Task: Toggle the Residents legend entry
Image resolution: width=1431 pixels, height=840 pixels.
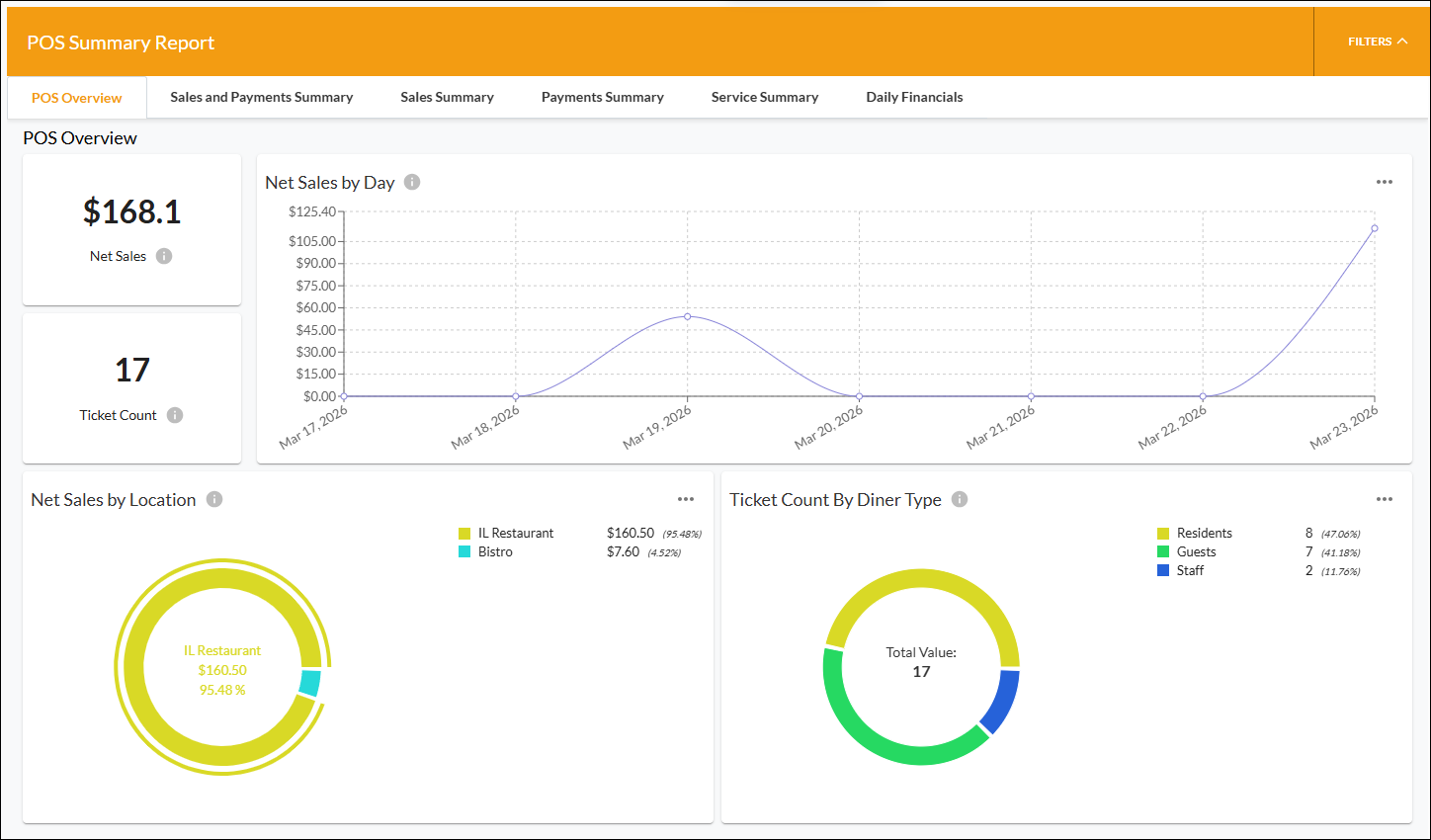Action: coord(1195,533)
